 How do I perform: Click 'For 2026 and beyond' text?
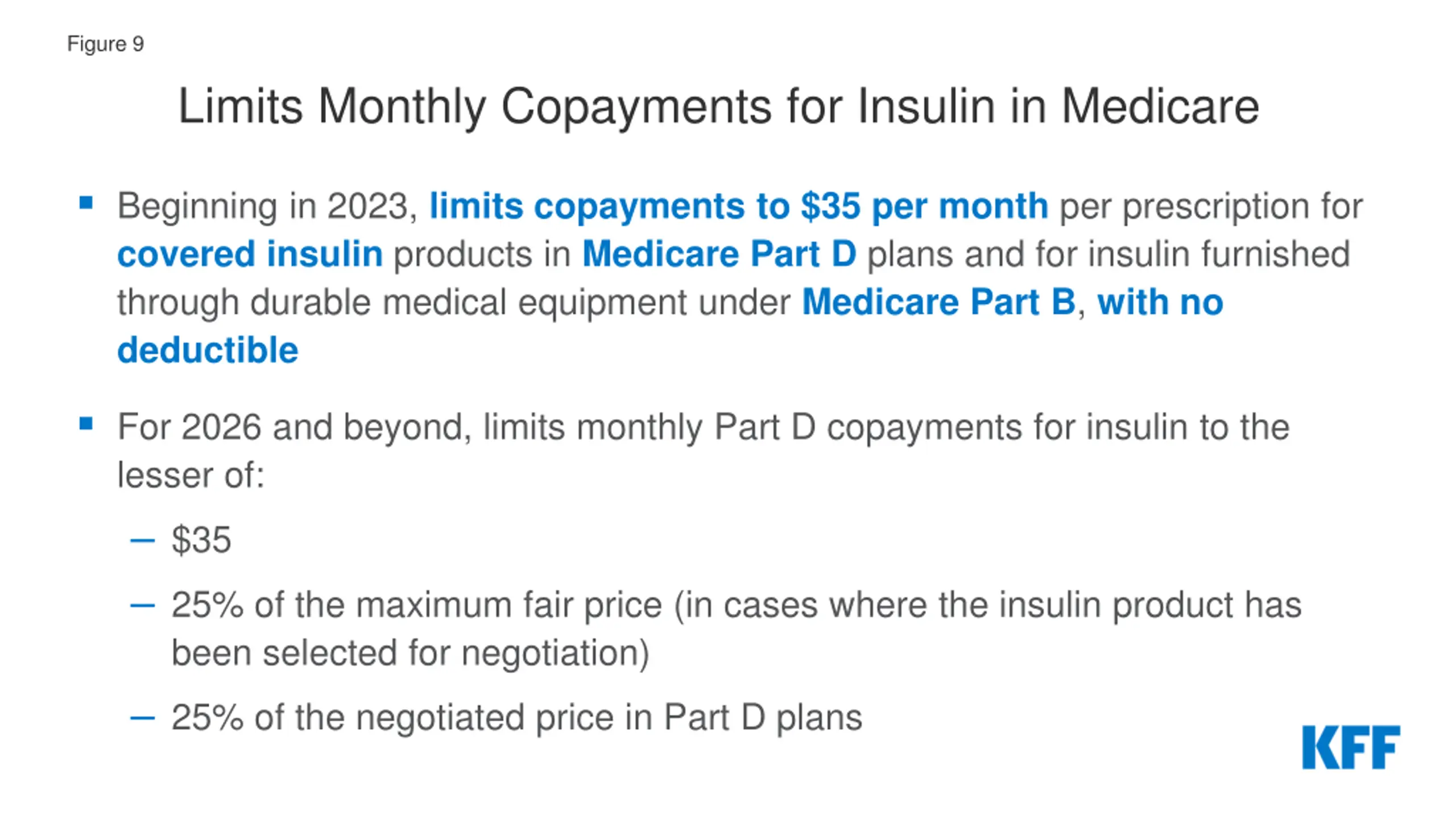294,427
